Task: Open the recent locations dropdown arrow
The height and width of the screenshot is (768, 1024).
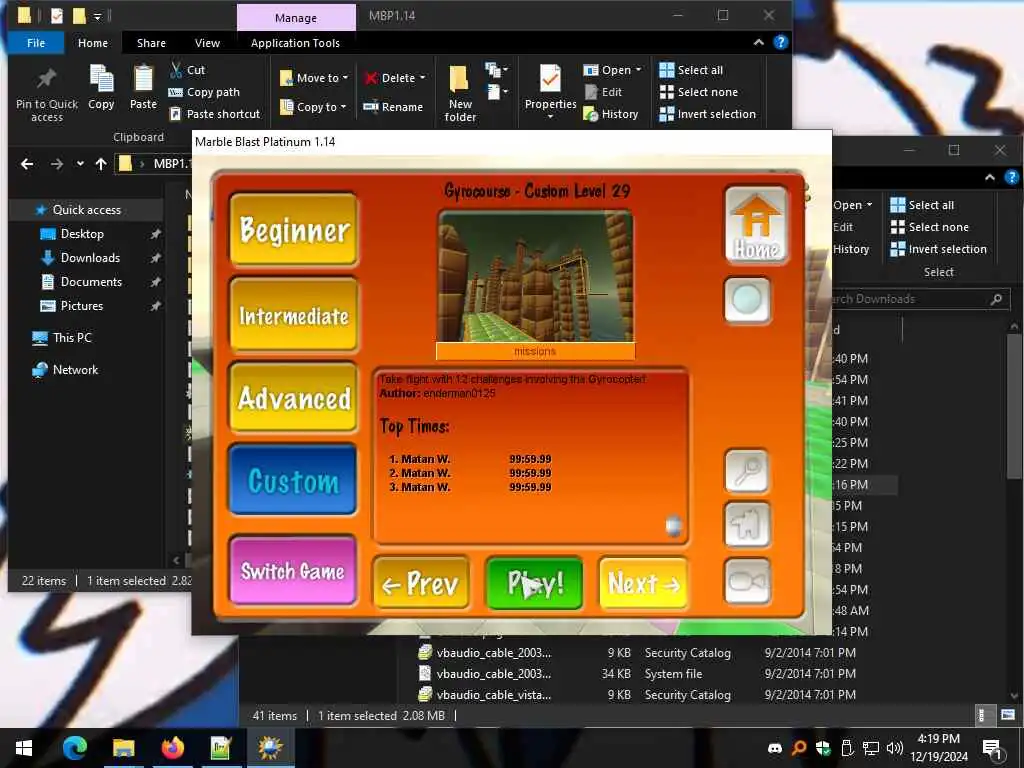Action: coord(80,164)
